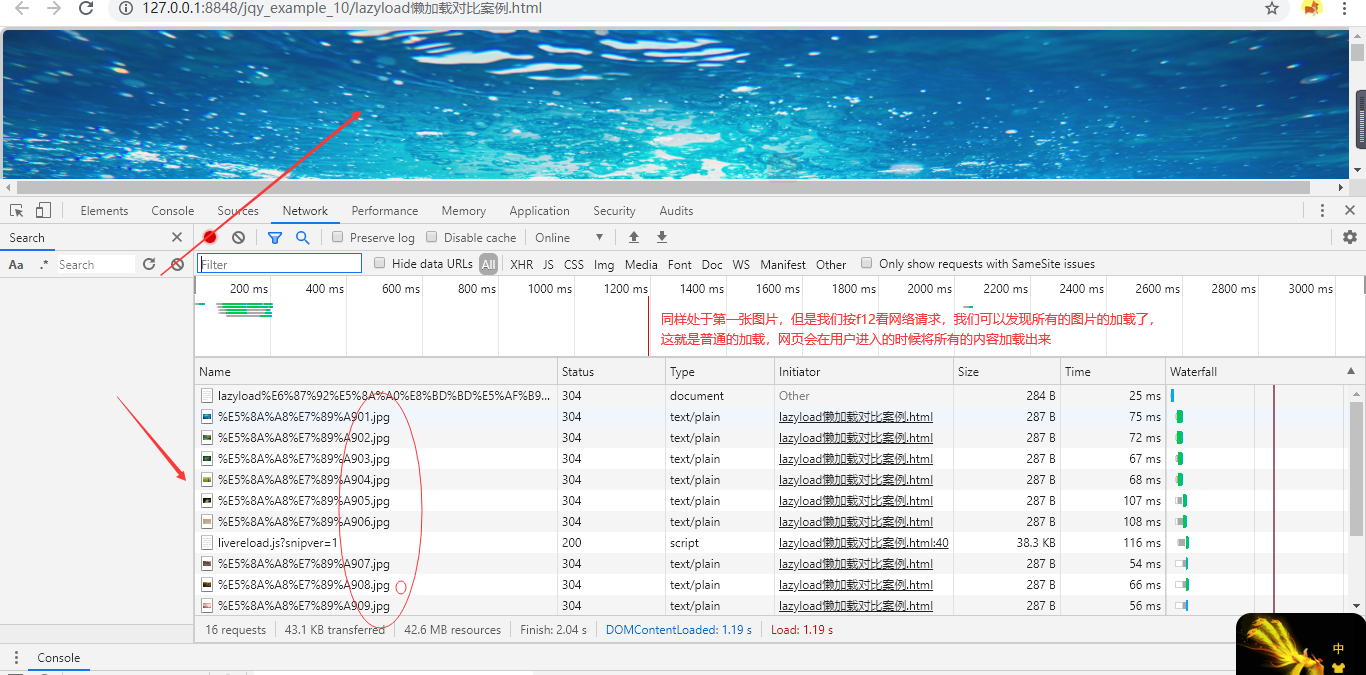This screenshot has height=675, width=1366.
Task: Export HAR file with download arrow
Action: [661, 238]
